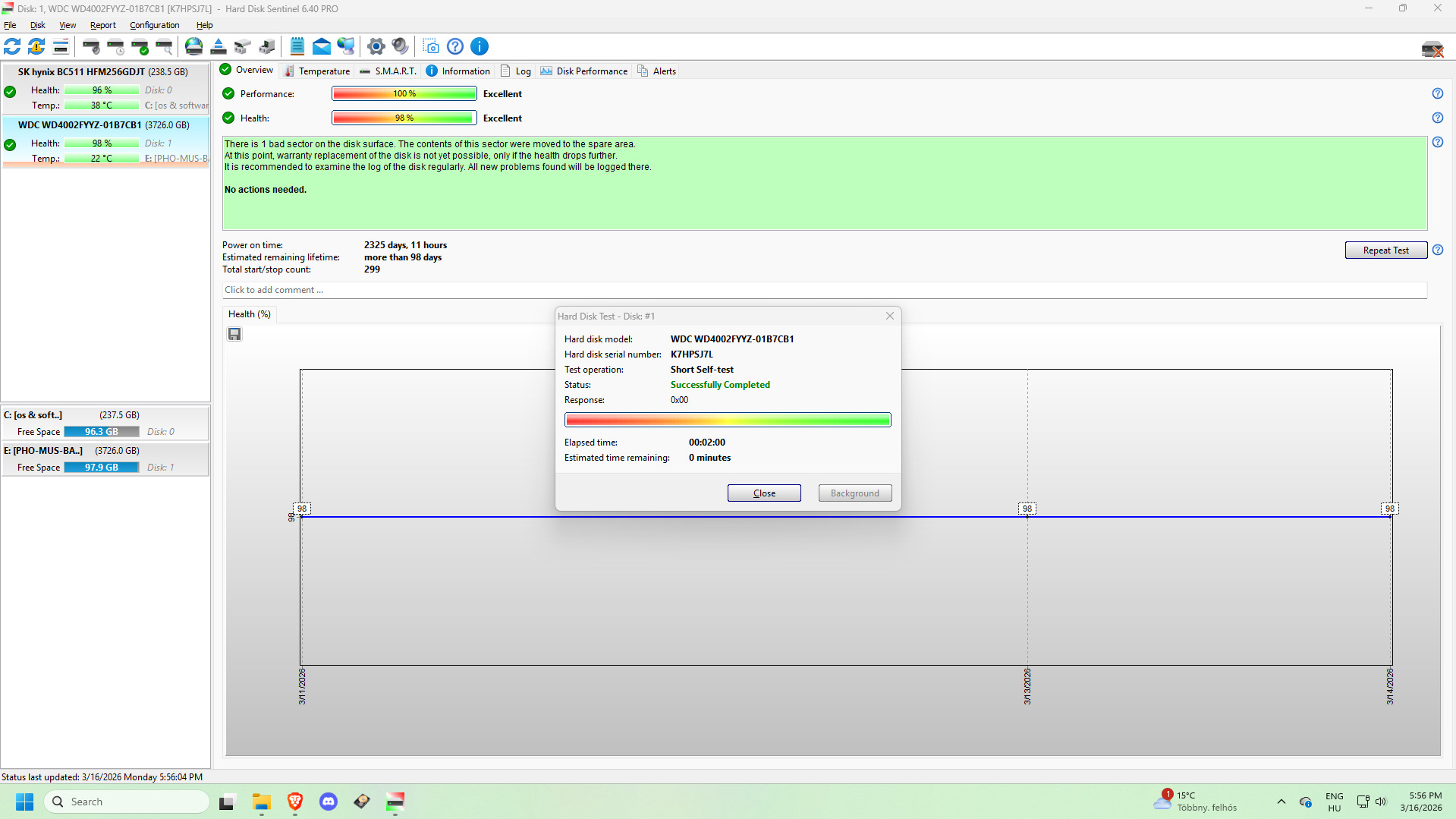1456x819 pixels.
Task: Click the globe and monitor toolbar icon
Action: [346, 46]
